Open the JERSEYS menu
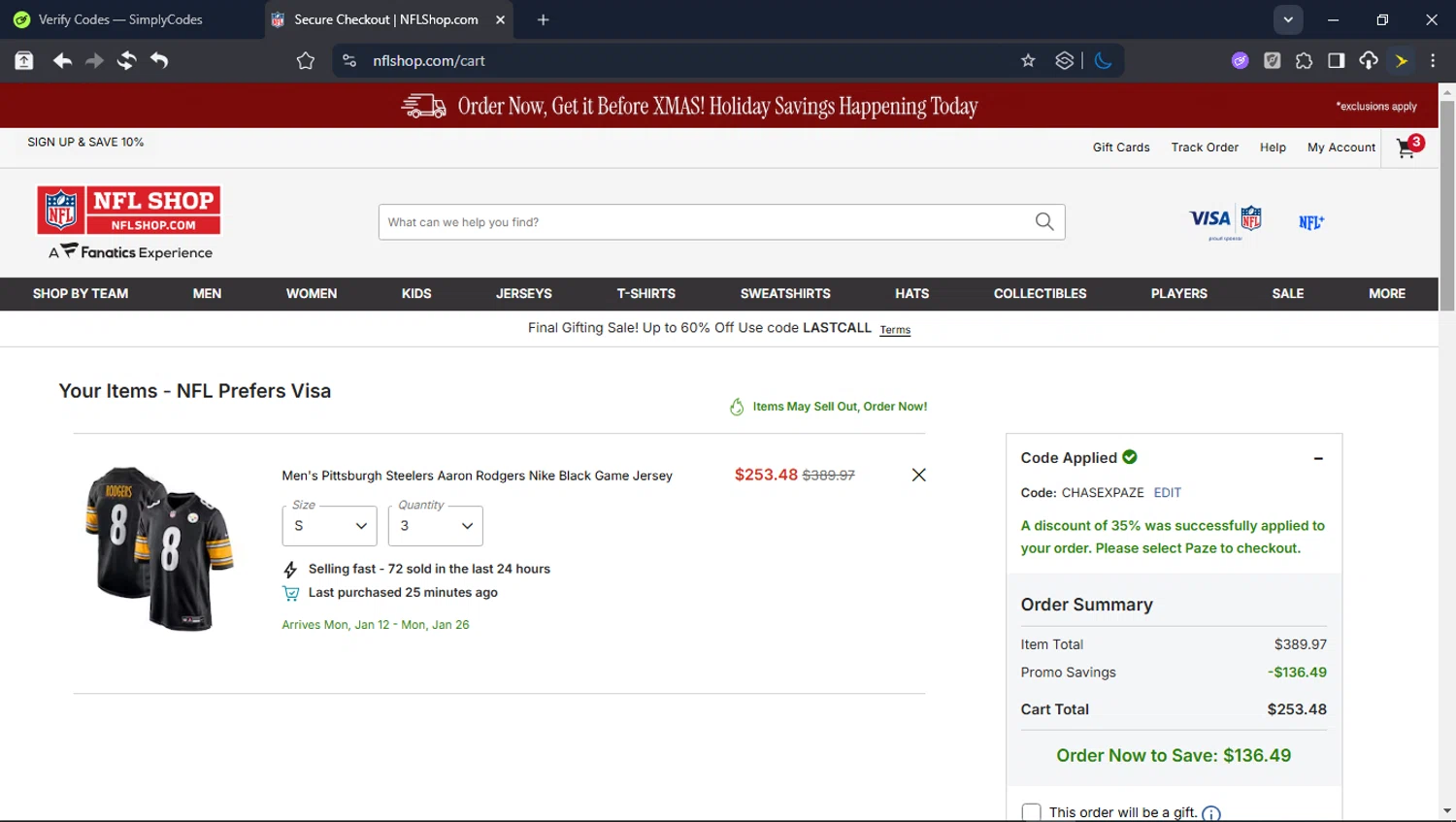 click(524, 293)
